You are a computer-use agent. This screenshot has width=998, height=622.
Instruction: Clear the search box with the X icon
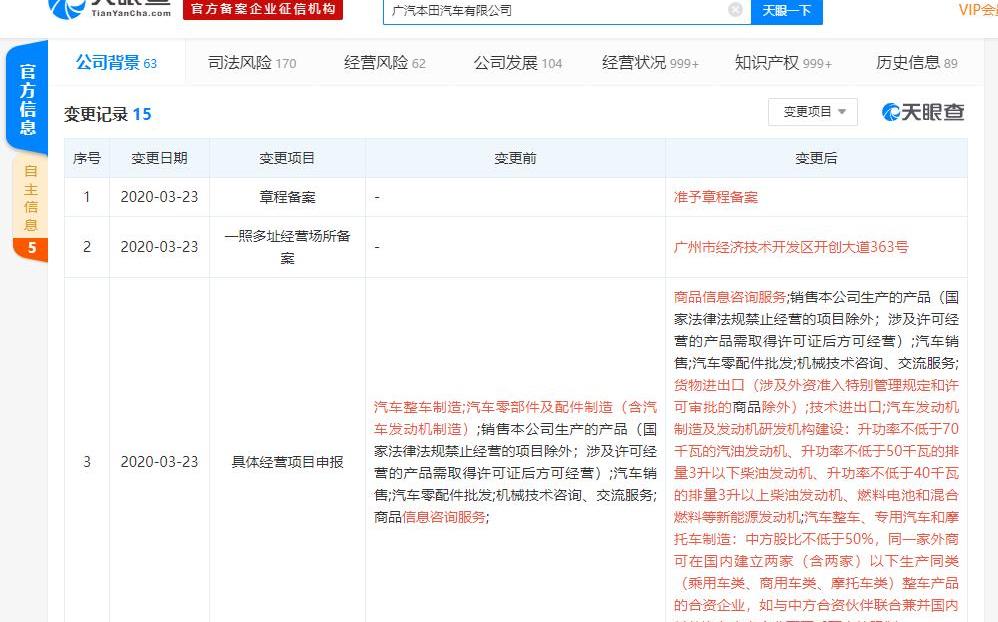[735, 10]
